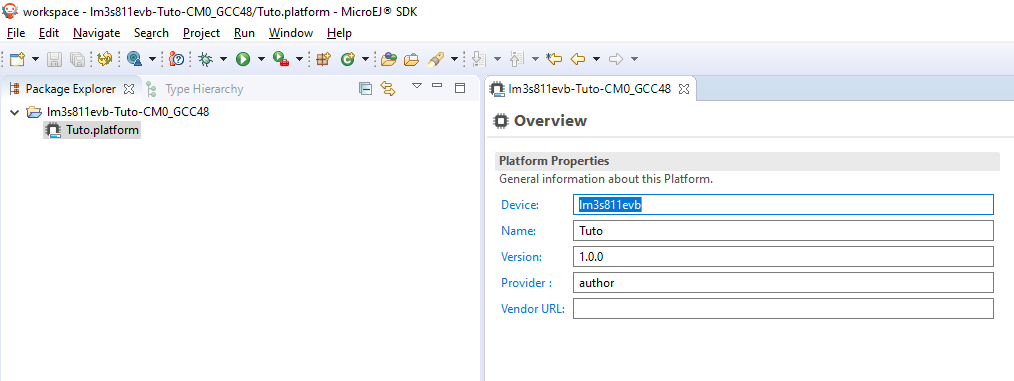This screenshot has width=1014, height=381.
Task: Open dropdown next to blue globe icon
Action: coord(153,59)
